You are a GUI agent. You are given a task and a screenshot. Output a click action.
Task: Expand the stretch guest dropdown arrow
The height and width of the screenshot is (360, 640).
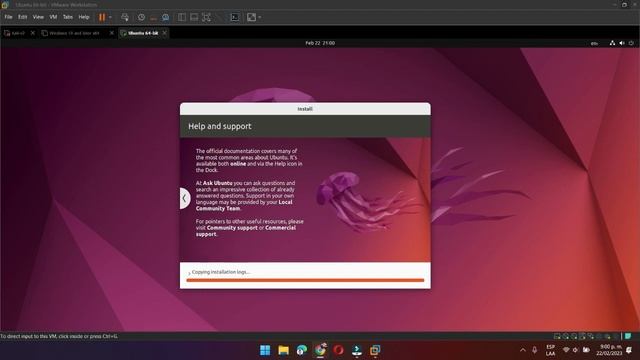pos(260,17)
